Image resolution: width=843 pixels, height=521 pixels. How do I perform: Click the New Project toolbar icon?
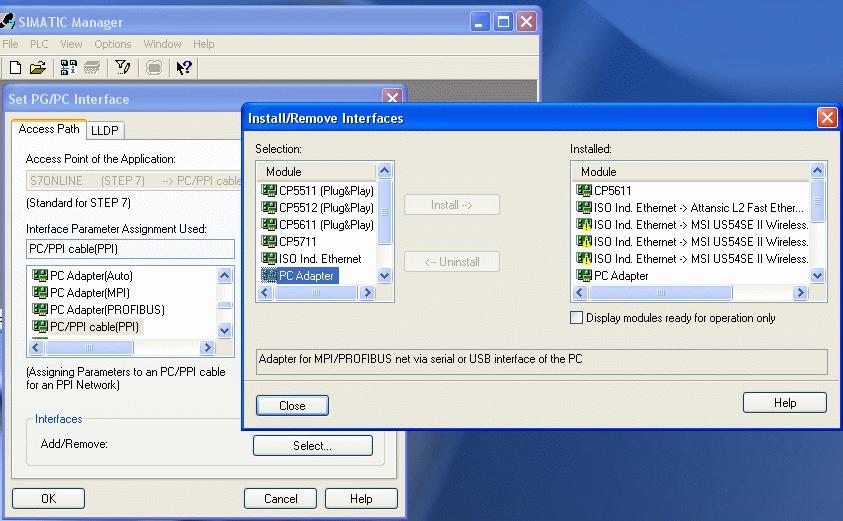[15, 67]
